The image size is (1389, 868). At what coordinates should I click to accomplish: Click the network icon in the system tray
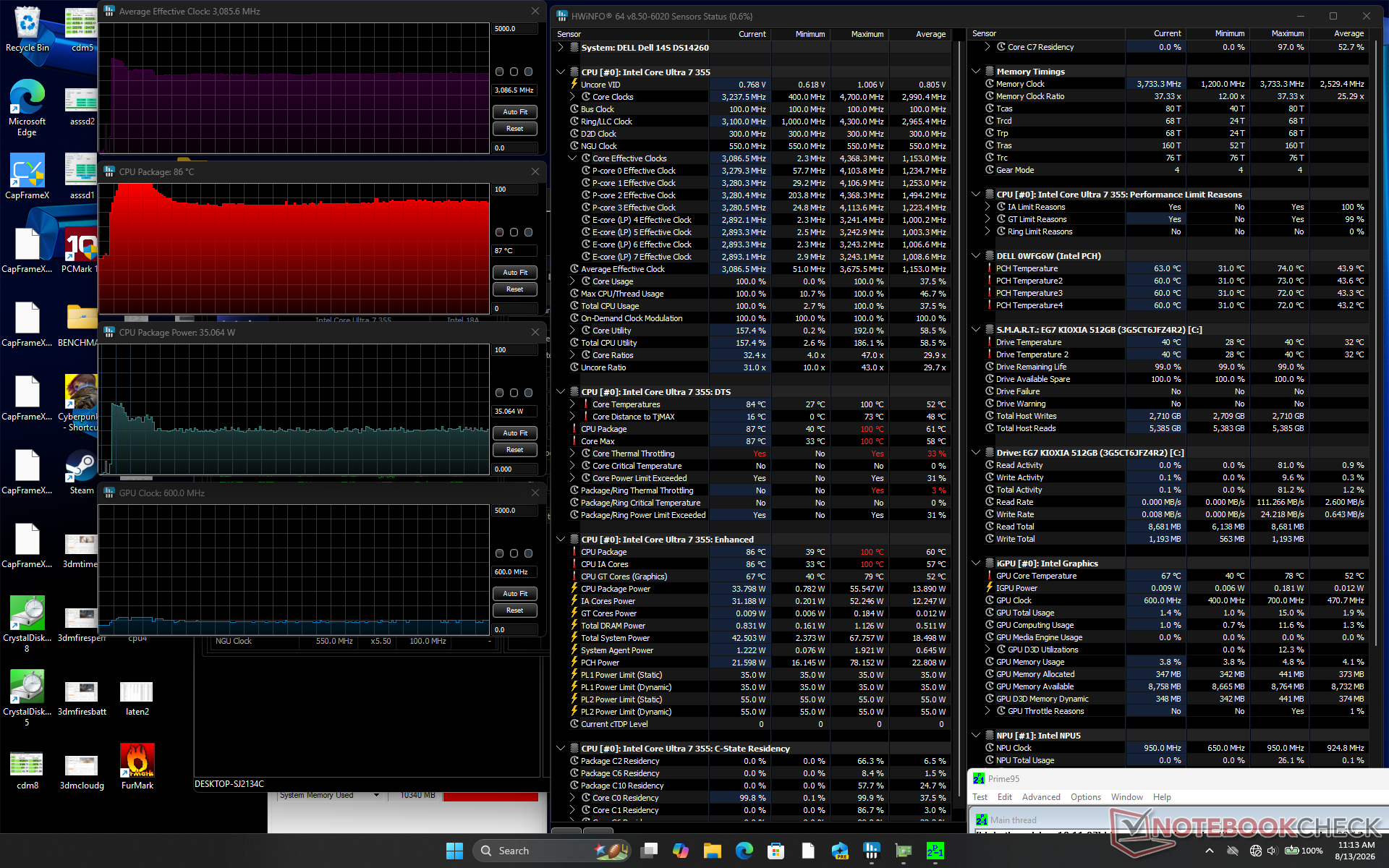[x=1255, y=851]
